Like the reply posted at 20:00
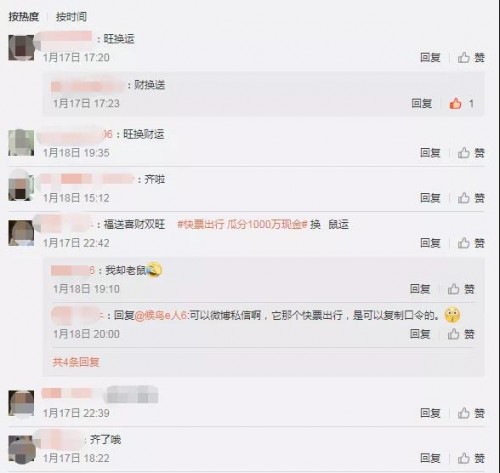Screen dimensions: 500x473 pyautogui.click(x=461, y=334)
